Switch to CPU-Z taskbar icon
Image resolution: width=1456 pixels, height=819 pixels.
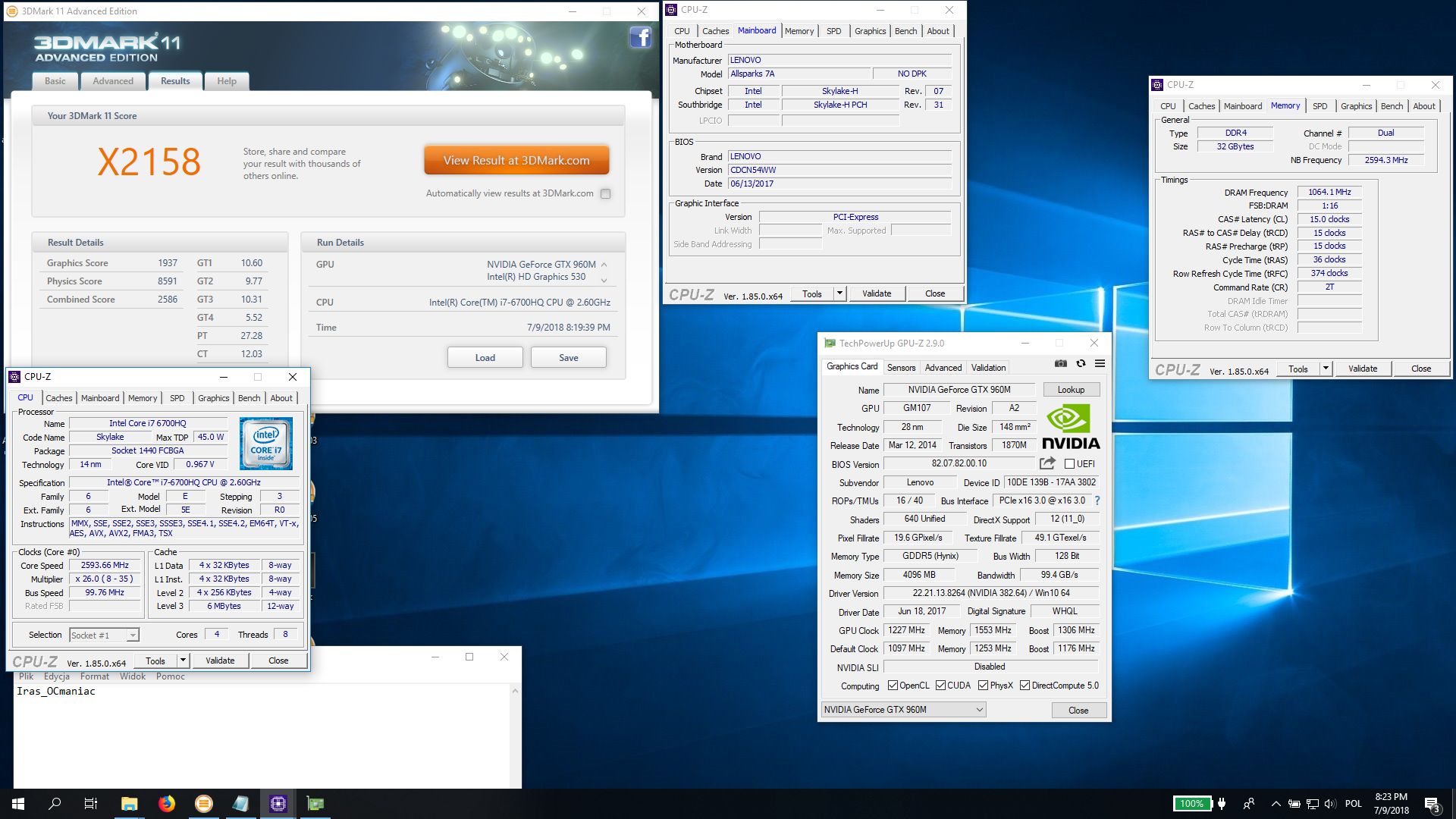(278, 804)
